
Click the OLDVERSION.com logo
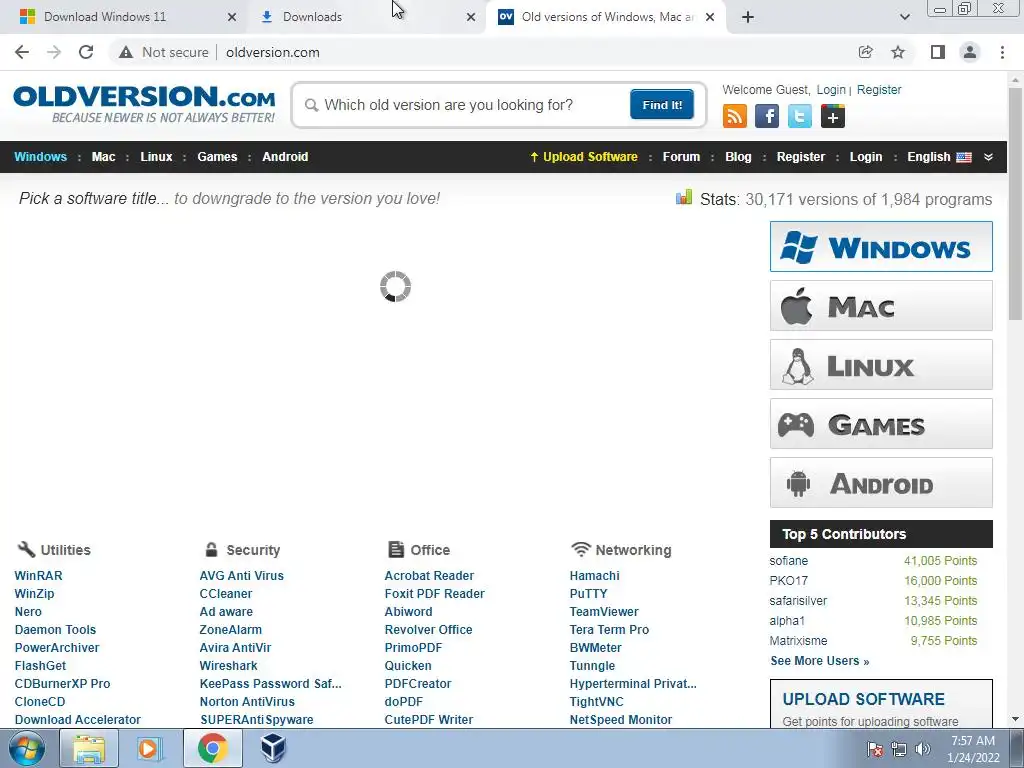[x=144, y=104]
